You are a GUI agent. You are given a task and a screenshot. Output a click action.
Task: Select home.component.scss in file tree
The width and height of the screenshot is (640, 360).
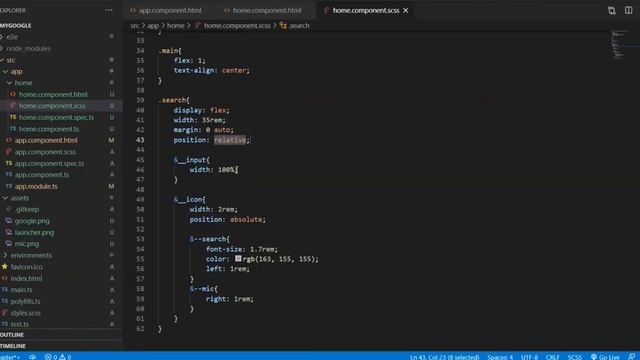tap(52, 106)
